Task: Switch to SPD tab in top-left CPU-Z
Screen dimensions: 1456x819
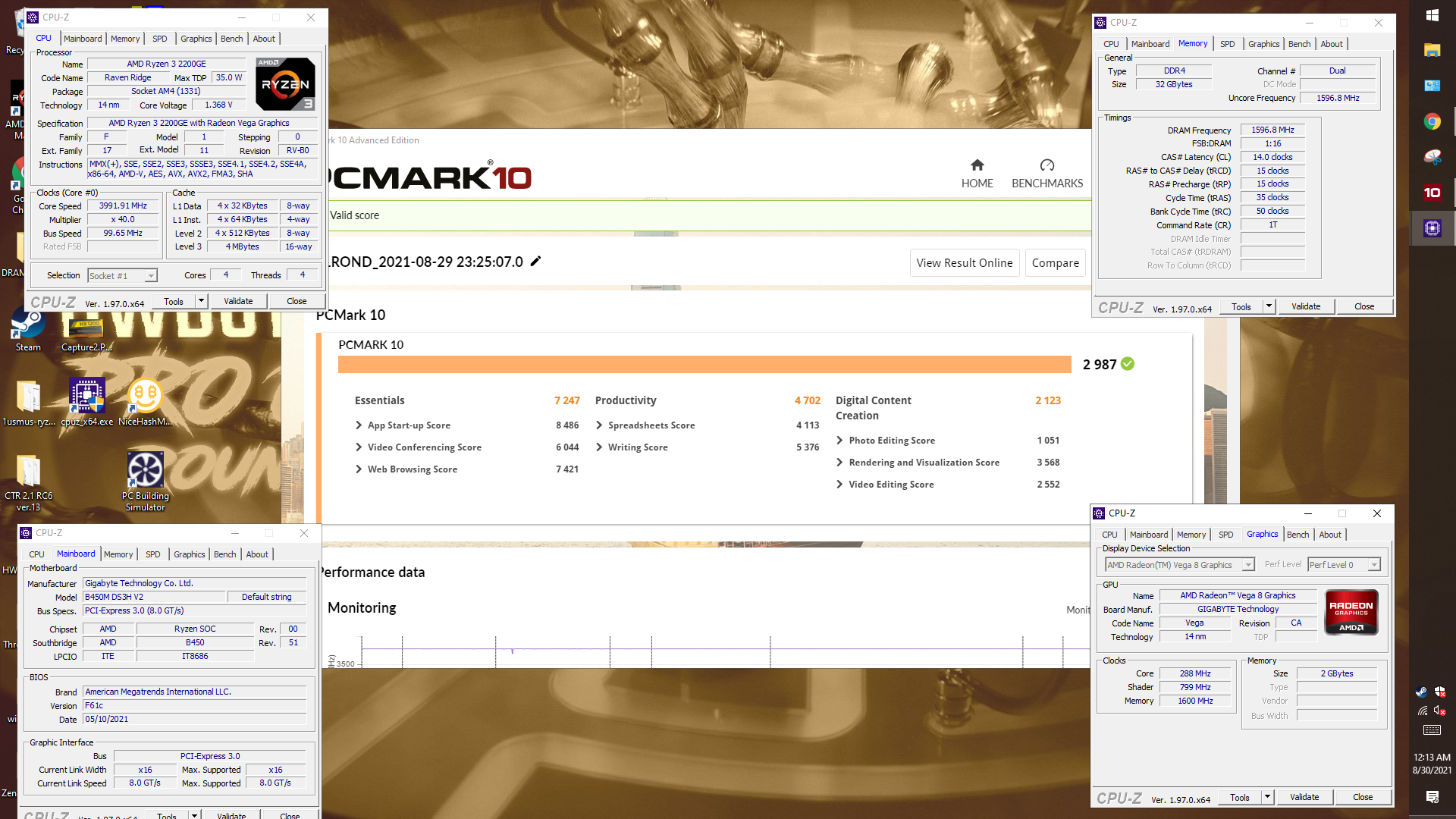Action: pos(159,39)
